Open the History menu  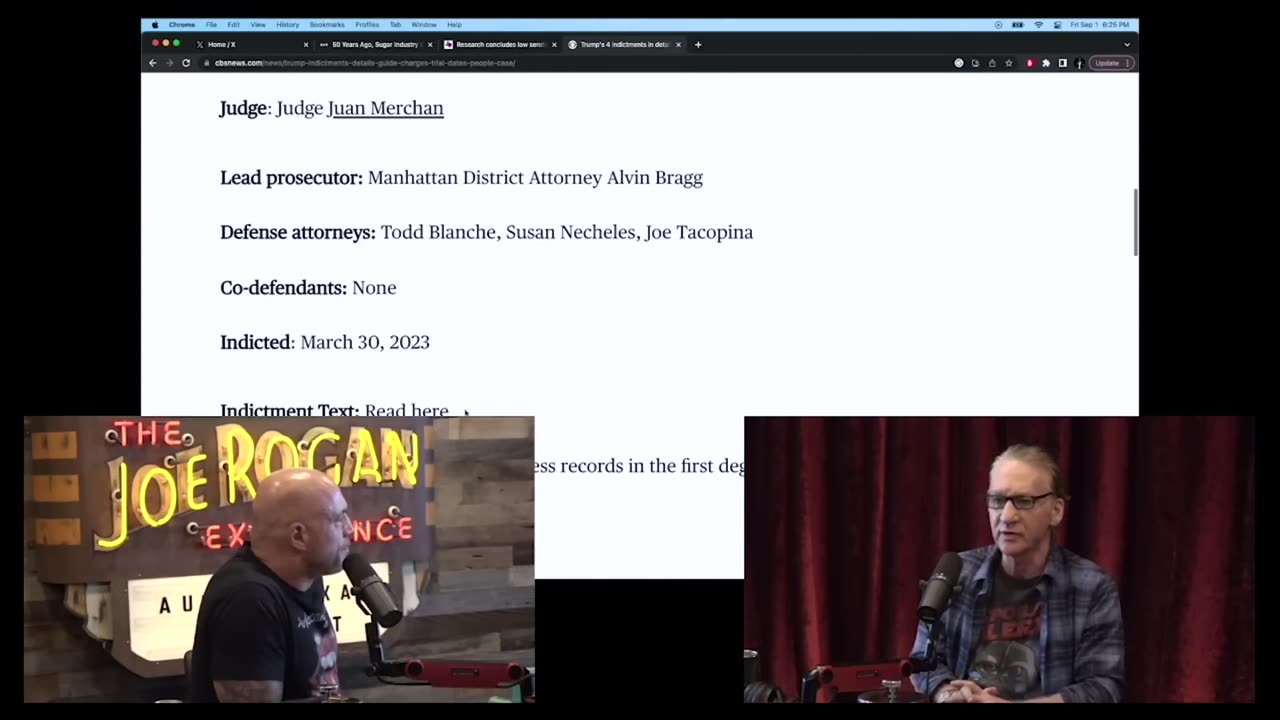pyautogui.click(x=287, y=24)
